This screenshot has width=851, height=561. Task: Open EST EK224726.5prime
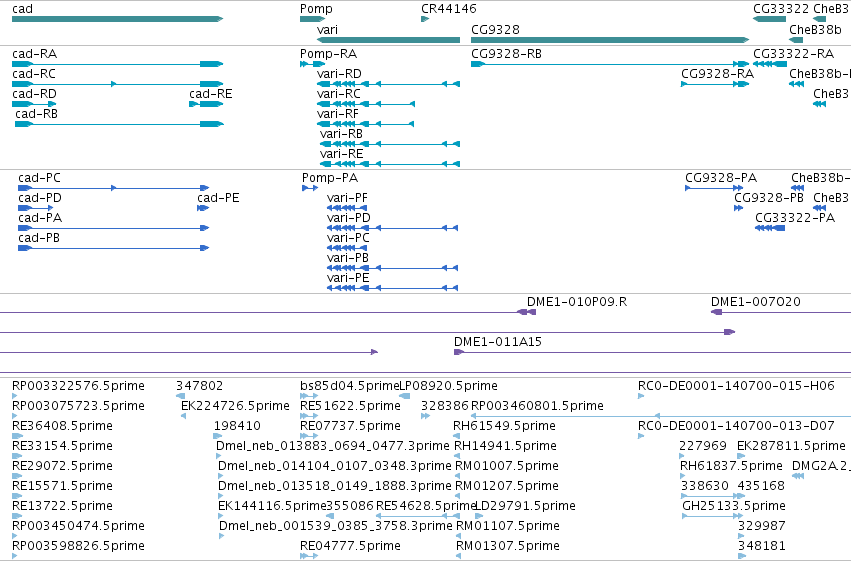click(235, 406)
